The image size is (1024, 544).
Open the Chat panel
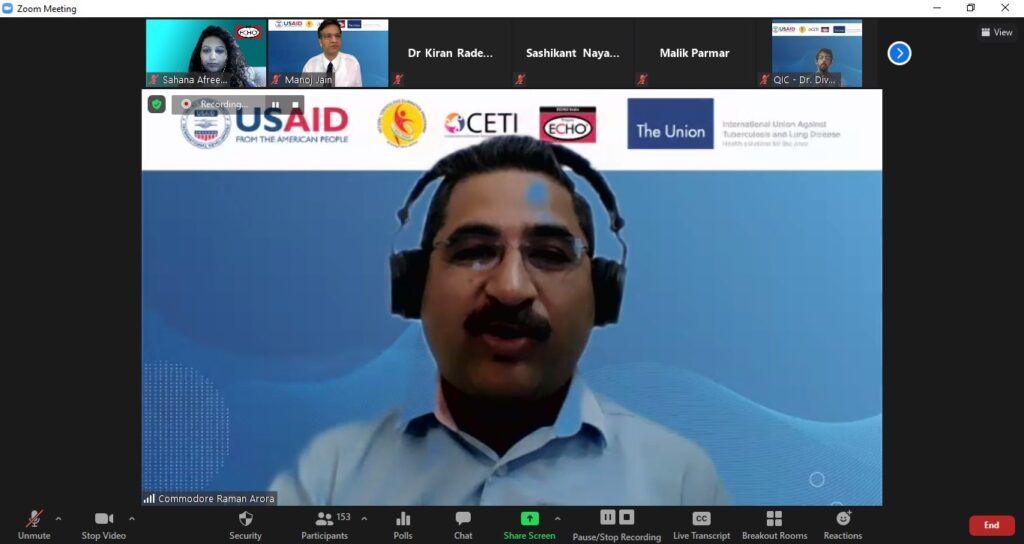(463, 524)
